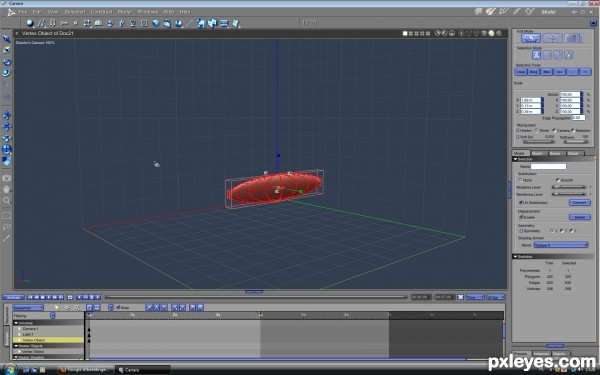Open the Construct menu
Viewport: 600px width, 375px height.
click(101, 12)
